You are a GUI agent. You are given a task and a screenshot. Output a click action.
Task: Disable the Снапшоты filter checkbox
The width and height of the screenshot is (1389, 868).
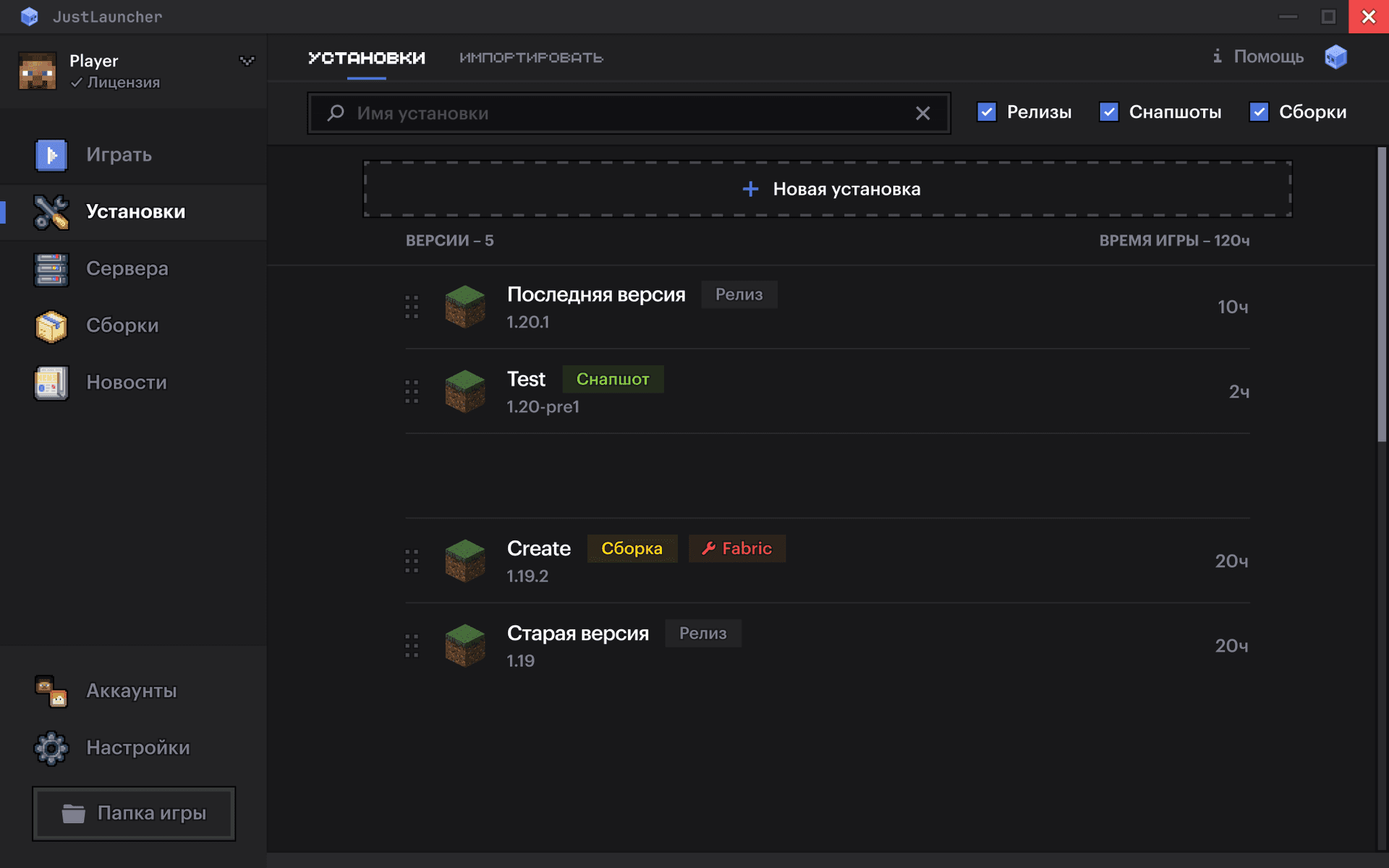(x=1109, y=112)
